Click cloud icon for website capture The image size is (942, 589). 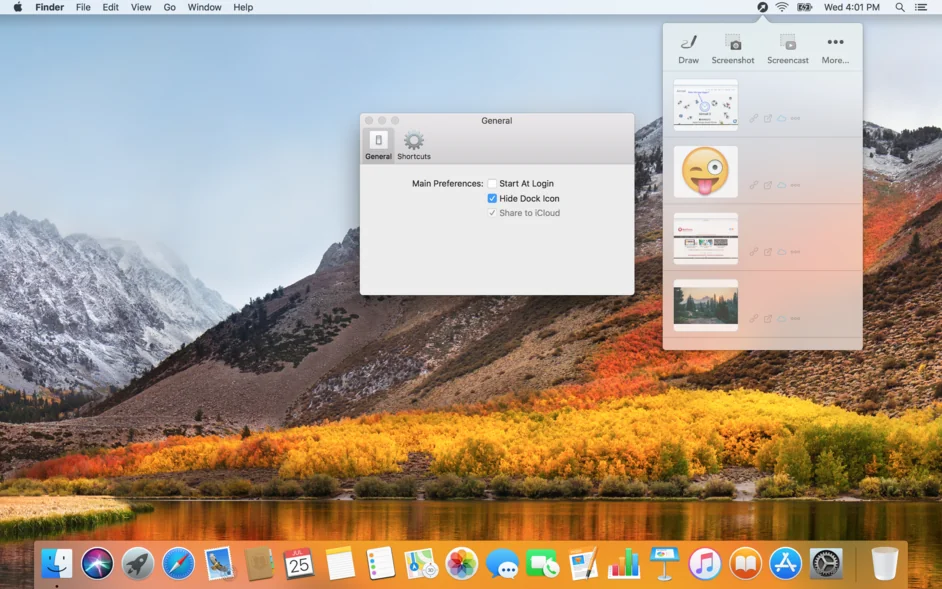(782, 252)
